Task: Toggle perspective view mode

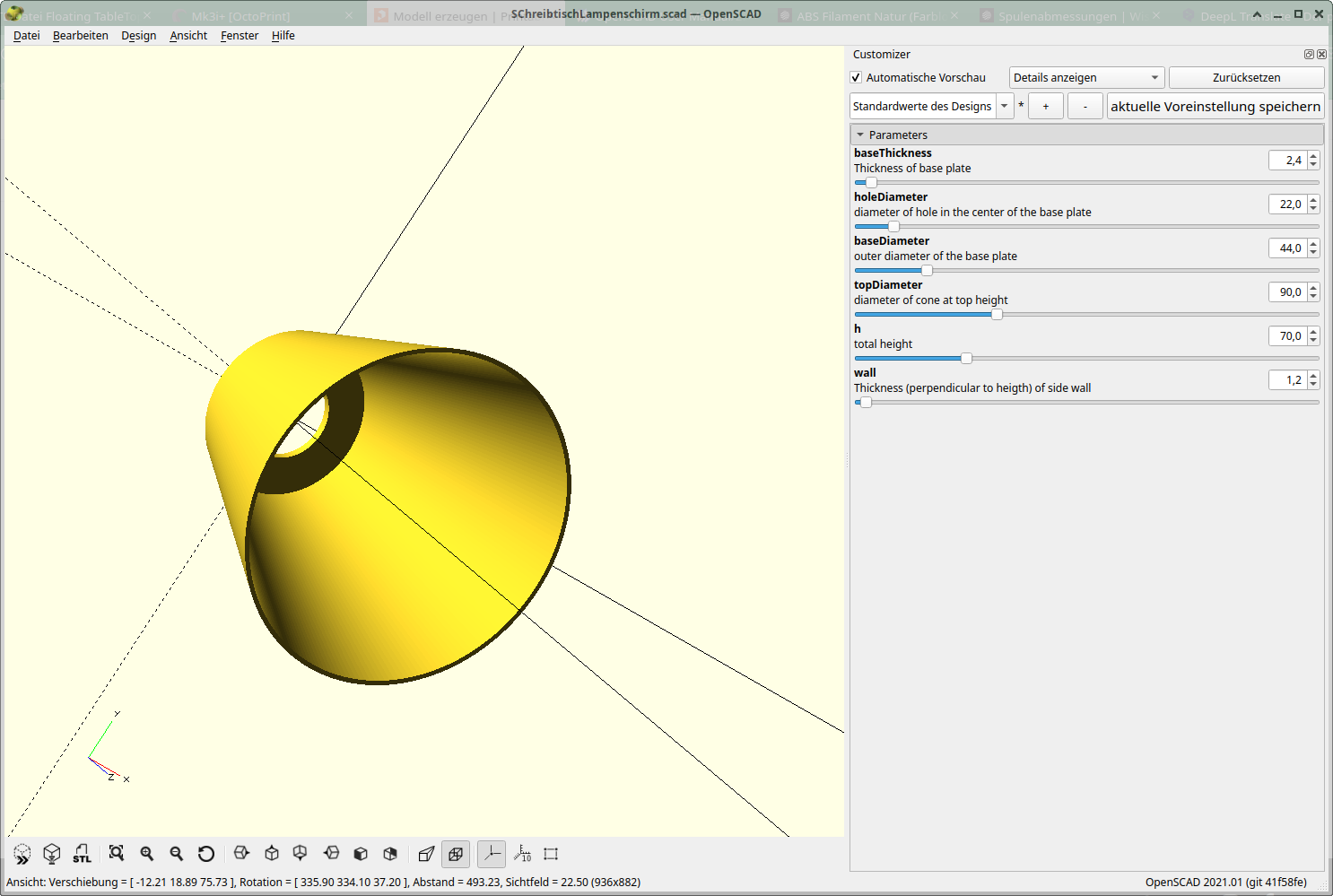Action: click(426, 854)
